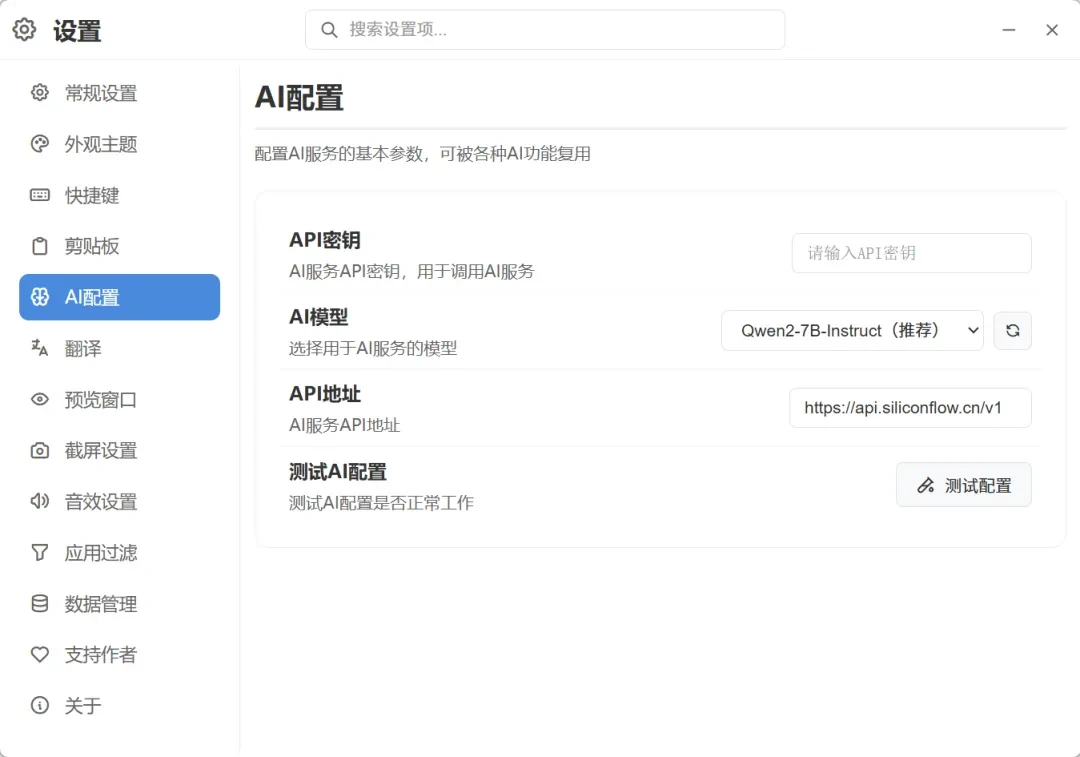Open 预览窗口 settings
The image size is (1080, 757).
pos(119,400)
